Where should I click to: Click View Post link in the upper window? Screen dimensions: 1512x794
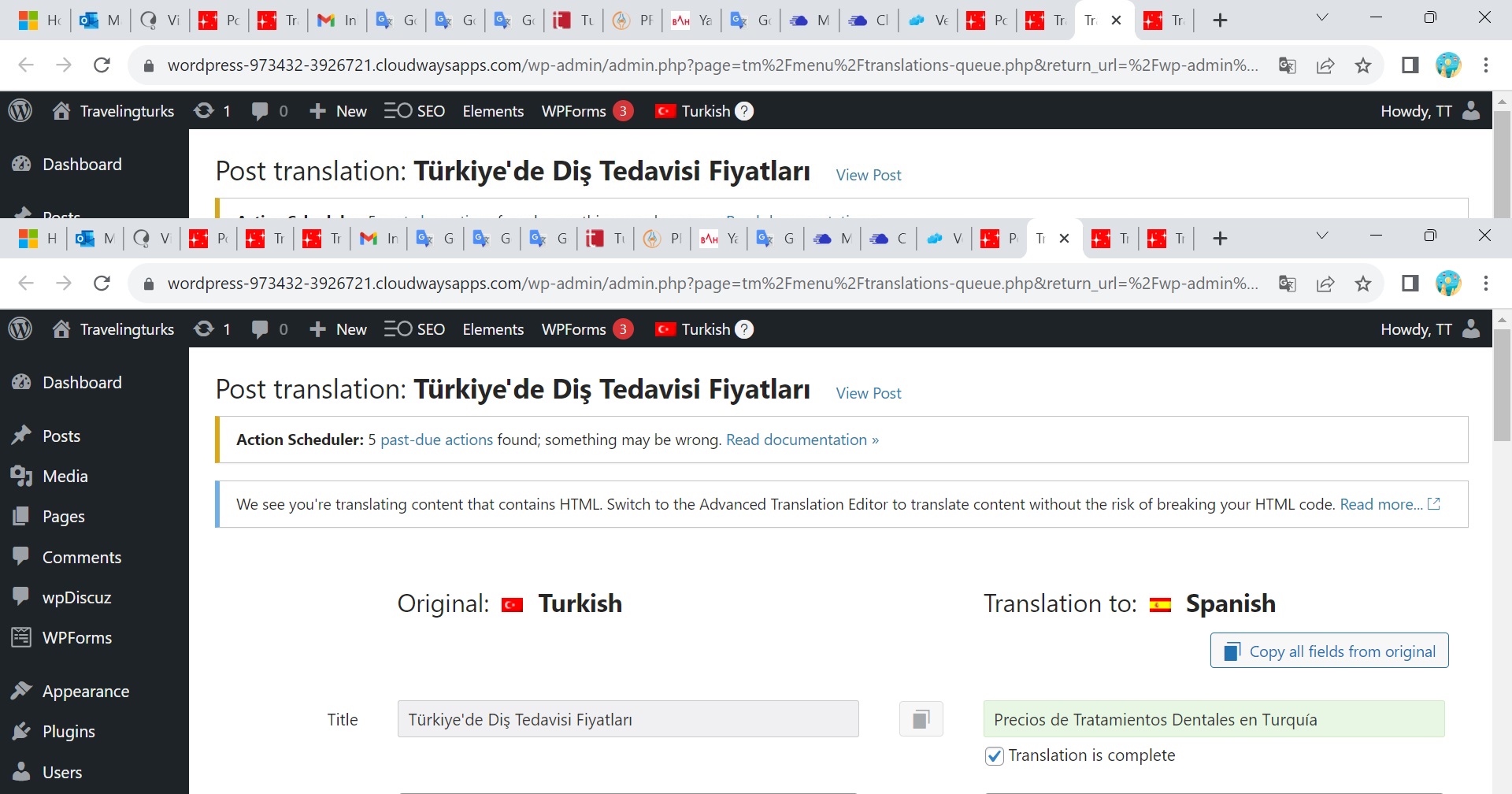(x=869, y=175)
